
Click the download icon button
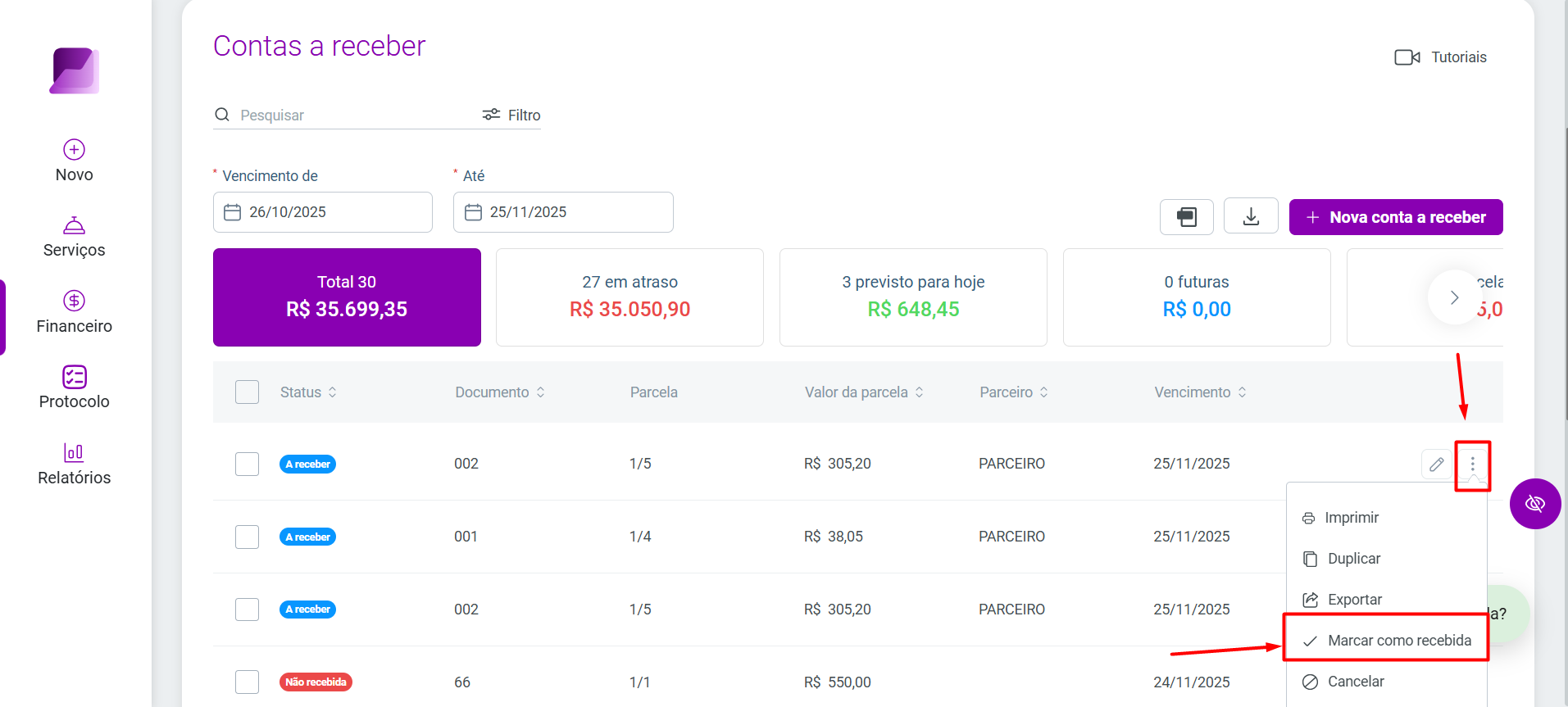pyautogui.click(x=1251, y=216)
